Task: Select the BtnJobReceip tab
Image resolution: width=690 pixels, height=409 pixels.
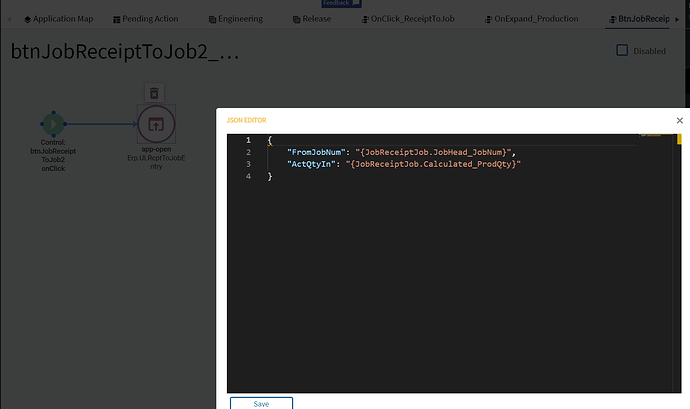Action: (x=639, y=19)
